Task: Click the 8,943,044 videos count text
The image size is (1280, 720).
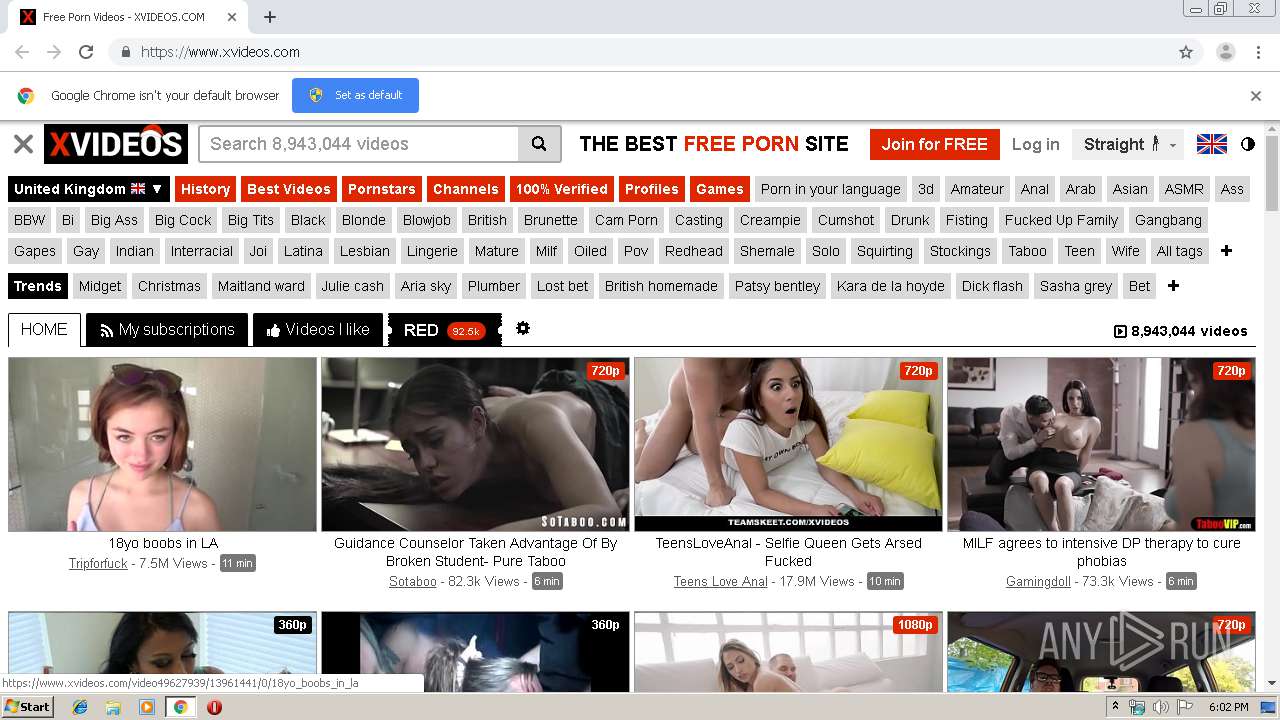Action: pos(1189,331)
